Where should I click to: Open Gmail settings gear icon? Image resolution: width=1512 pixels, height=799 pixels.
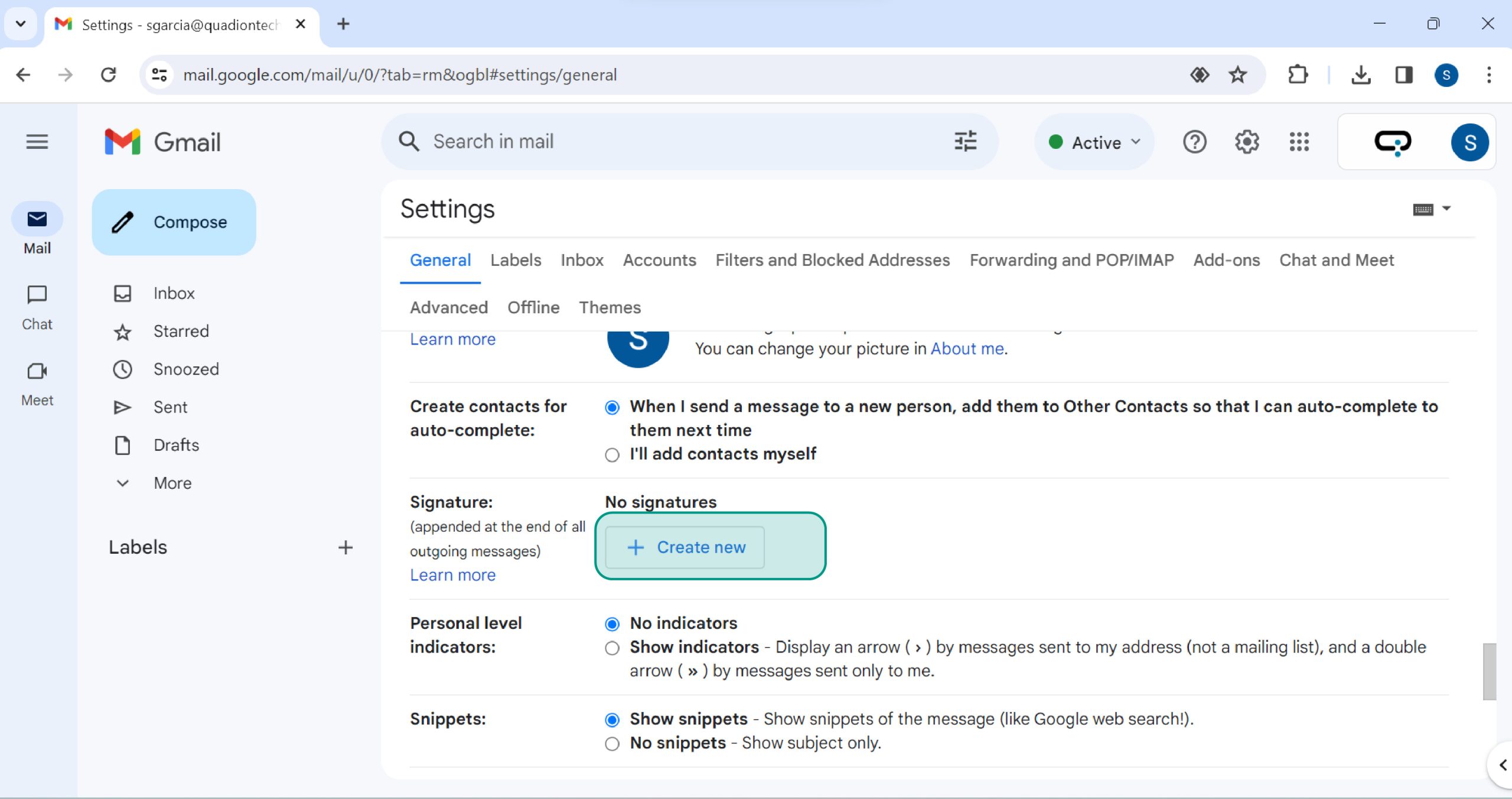[1246, 142]
